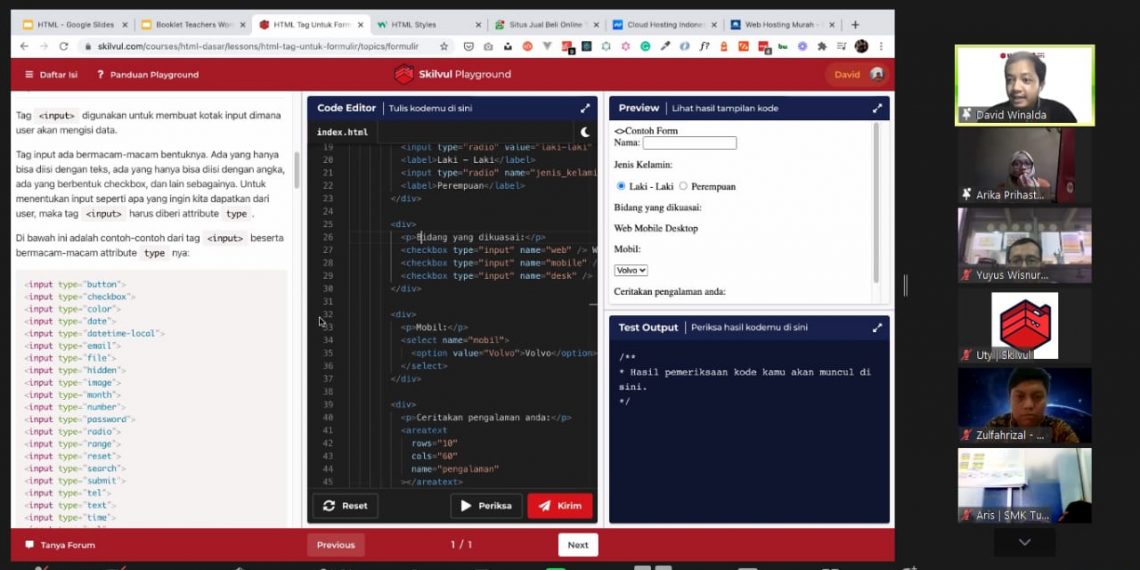Image resolution: width=1140 pixels, height=570 pixels.
Task: Click code line 'rows="10"' in editor
Action: click(x=434, y=443)
